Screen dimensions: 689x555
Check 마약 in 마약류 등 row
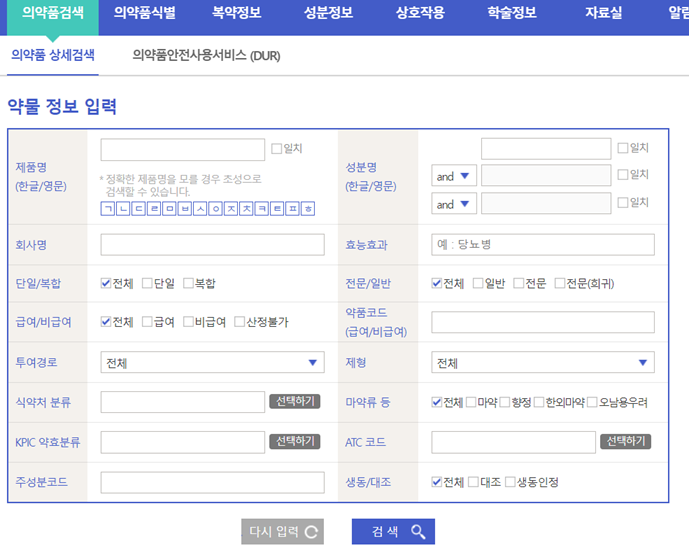coord(471,402)
